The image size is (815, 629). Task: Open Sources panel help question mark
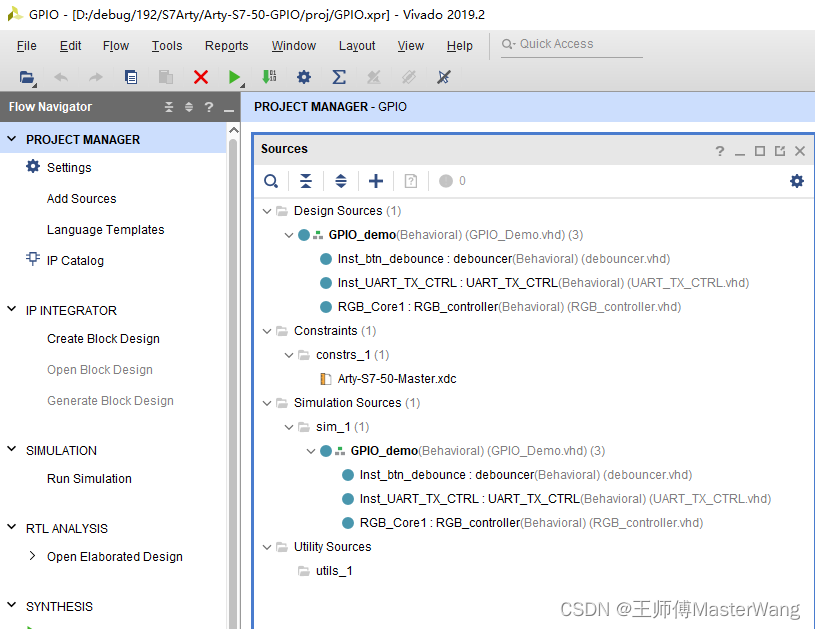coord(719,151)
